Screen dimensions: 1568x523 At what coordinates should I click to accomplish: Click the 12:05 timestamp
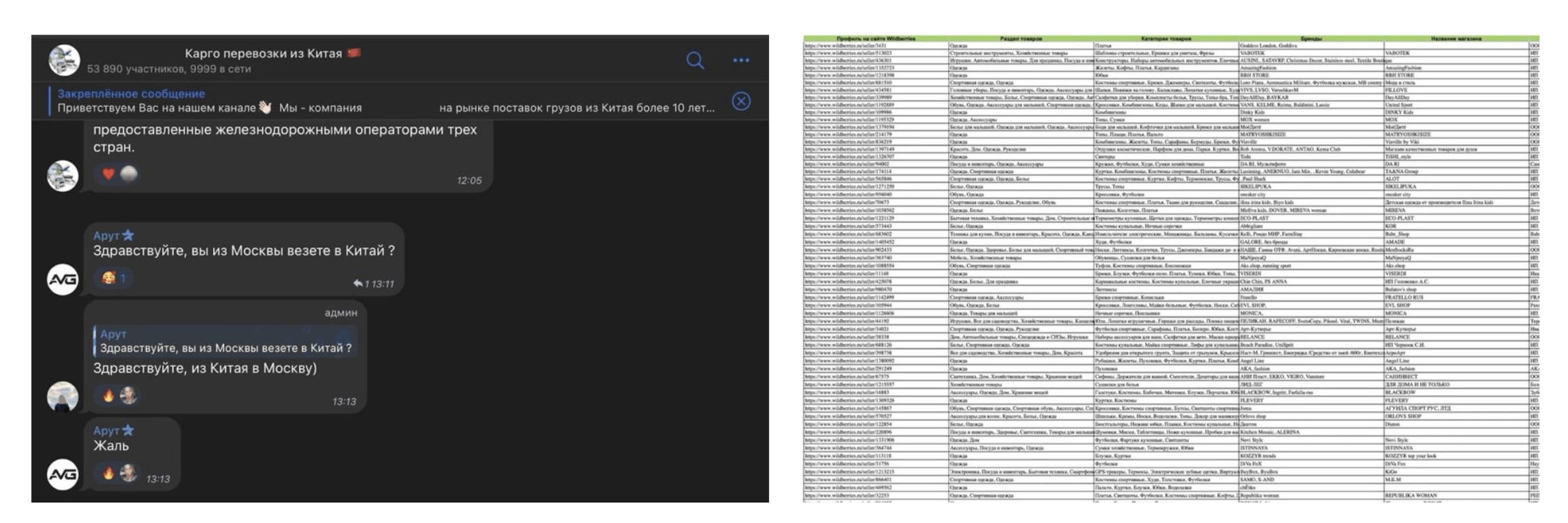[469, 180]
